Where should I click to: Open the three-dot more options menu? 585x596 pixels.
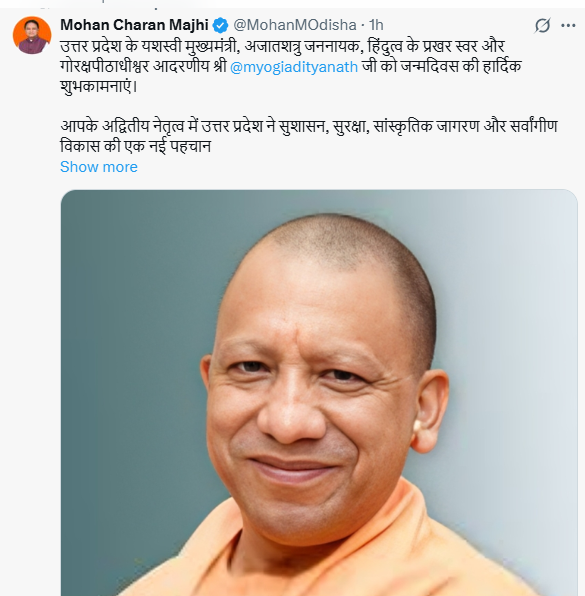[568, 25]
